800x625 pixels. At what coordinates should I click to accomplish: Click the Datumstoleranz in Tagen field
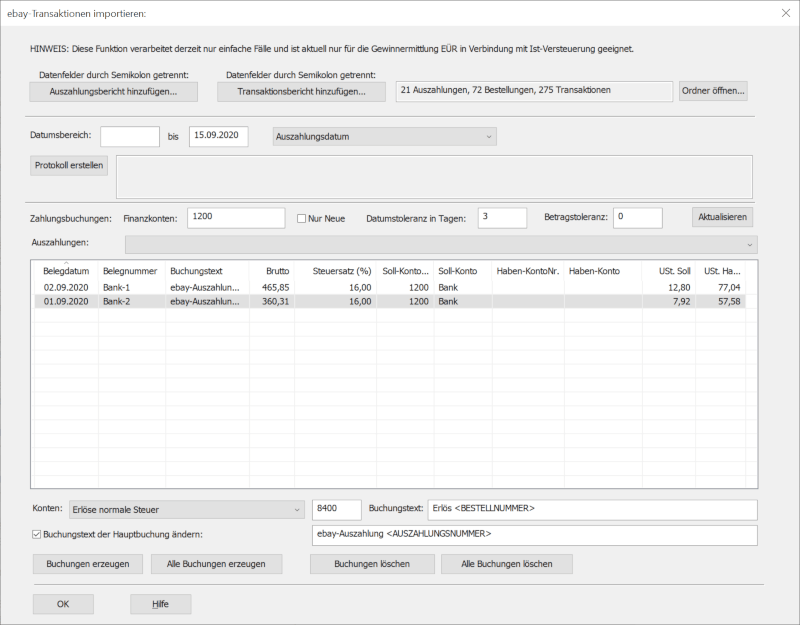(502, 218)
